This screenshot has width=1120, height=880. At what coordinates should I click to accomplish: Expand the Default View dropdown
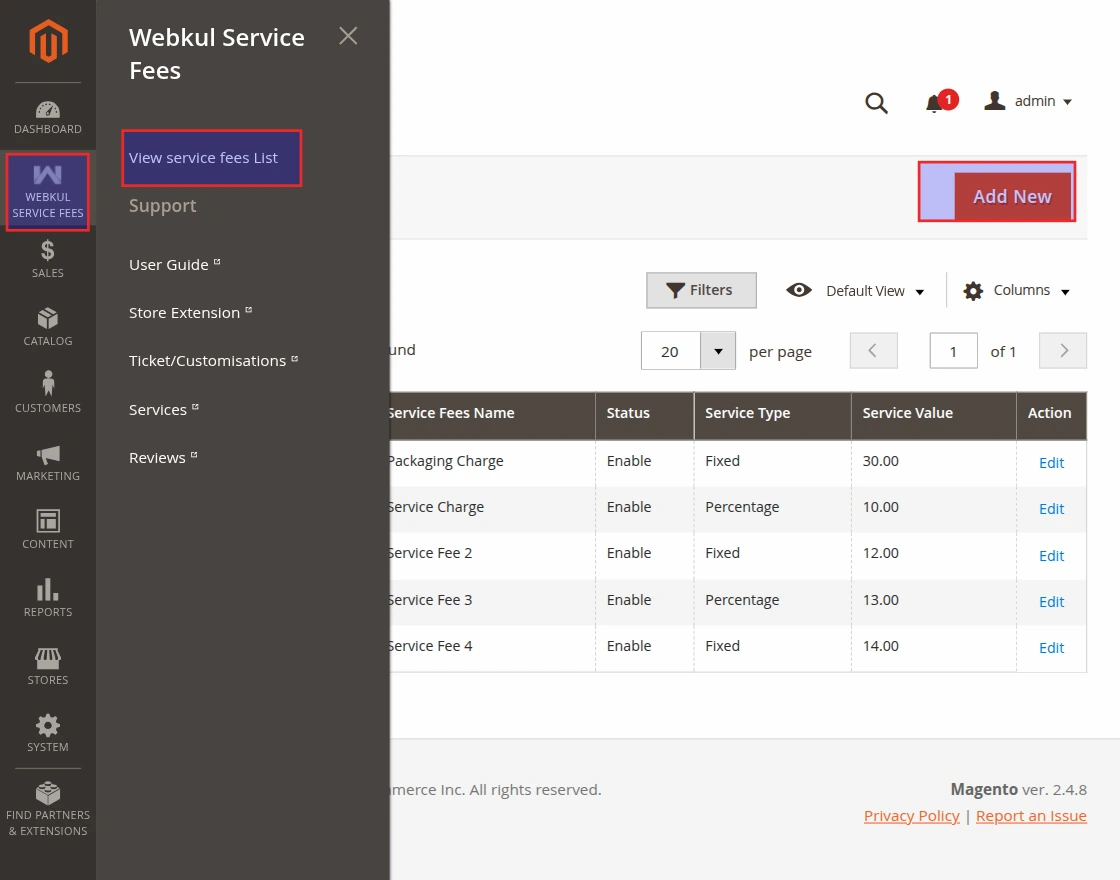pos(875,290)
